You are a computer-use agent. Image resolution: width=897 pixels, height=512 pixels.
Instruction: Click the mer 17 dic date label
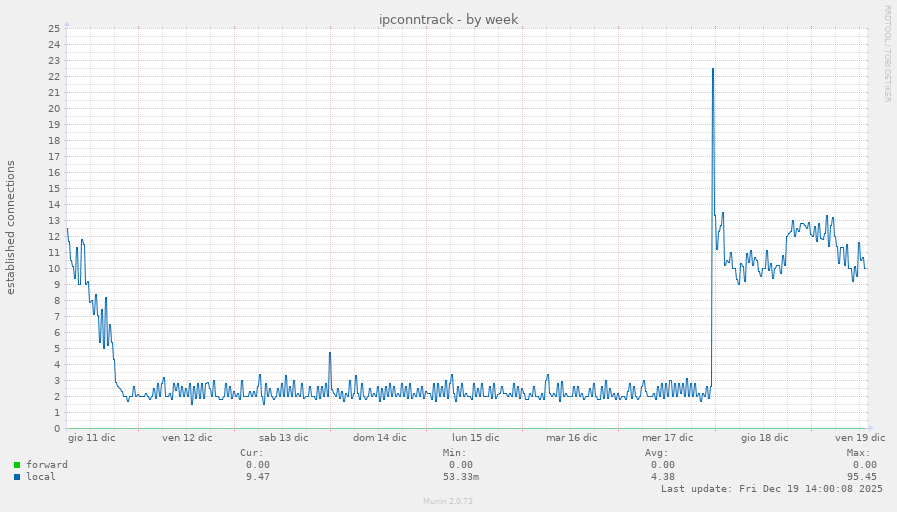coord(667,438)
